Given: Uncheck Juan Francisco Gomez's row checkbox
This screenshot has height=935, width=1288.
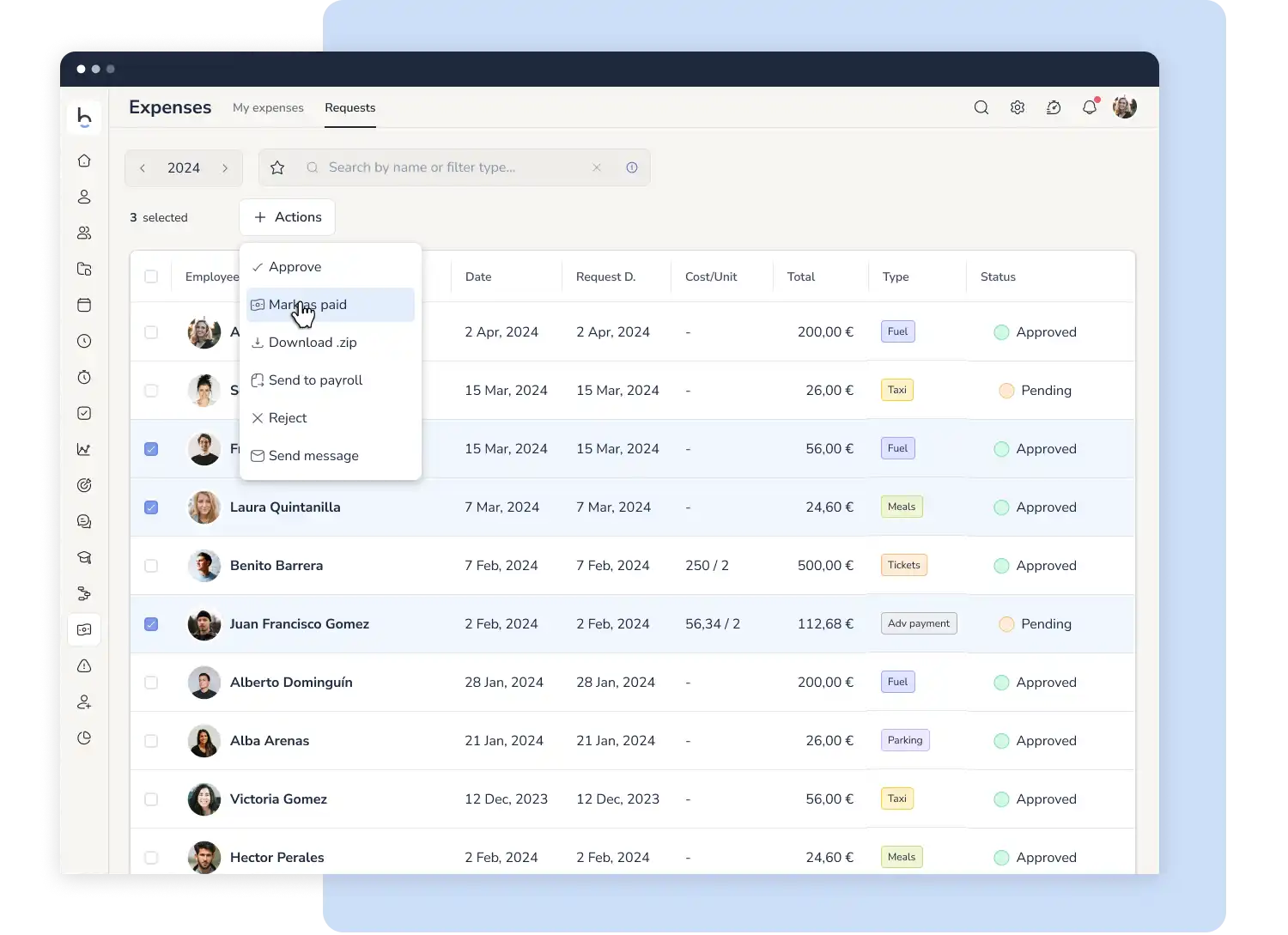Looking at the screenshot, I should pos(151,624).
